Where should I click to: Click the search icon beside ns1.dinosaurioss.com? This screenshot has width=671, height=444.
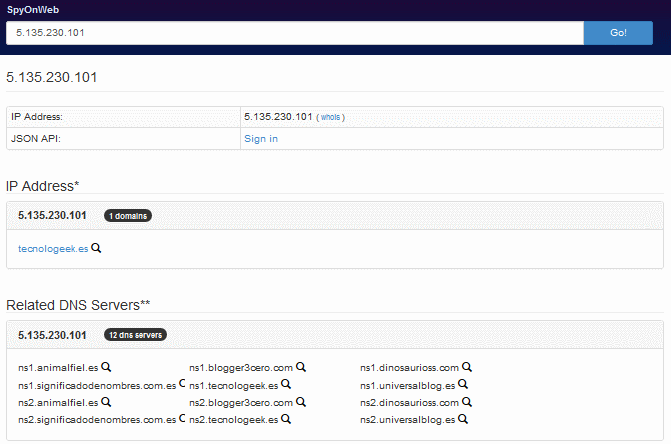pos(467,367)
